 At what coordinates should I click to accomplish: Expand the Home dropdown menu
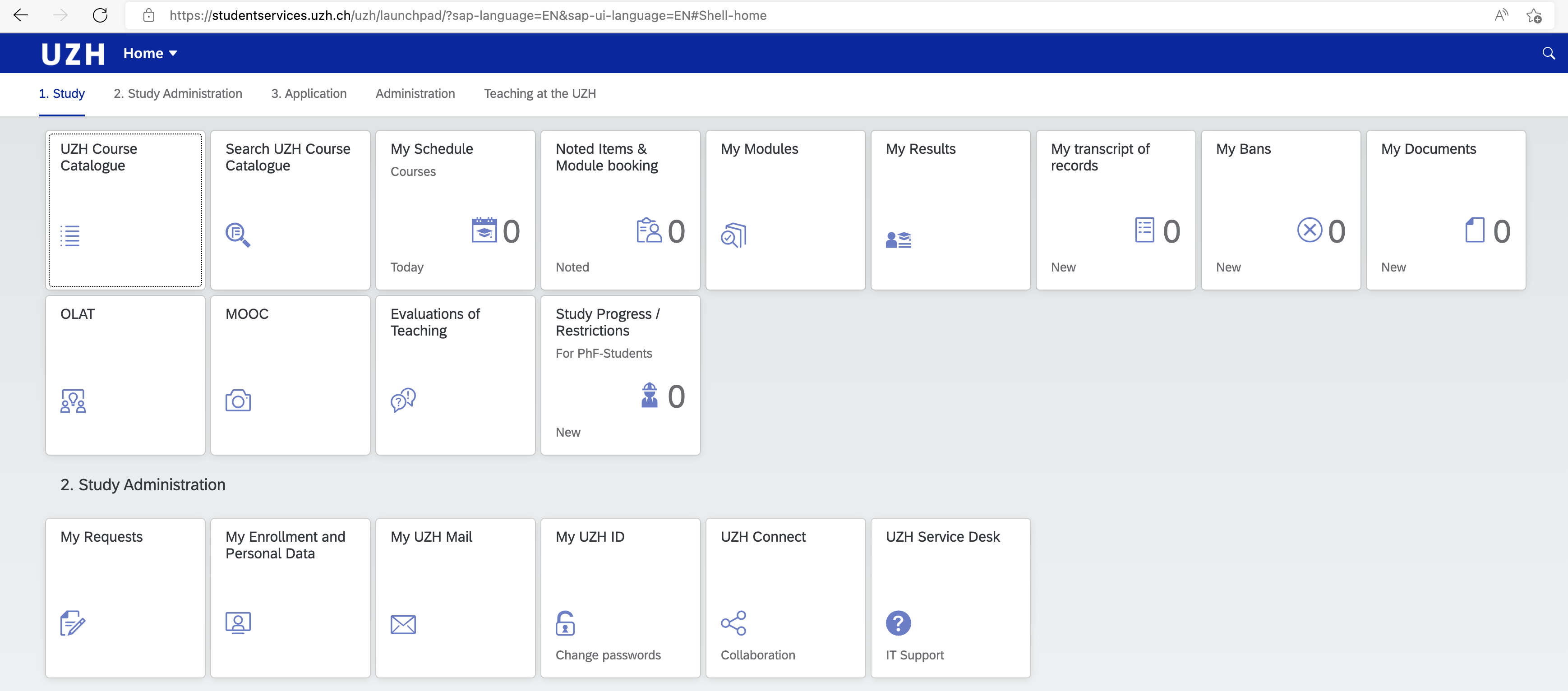pos(150,54)
